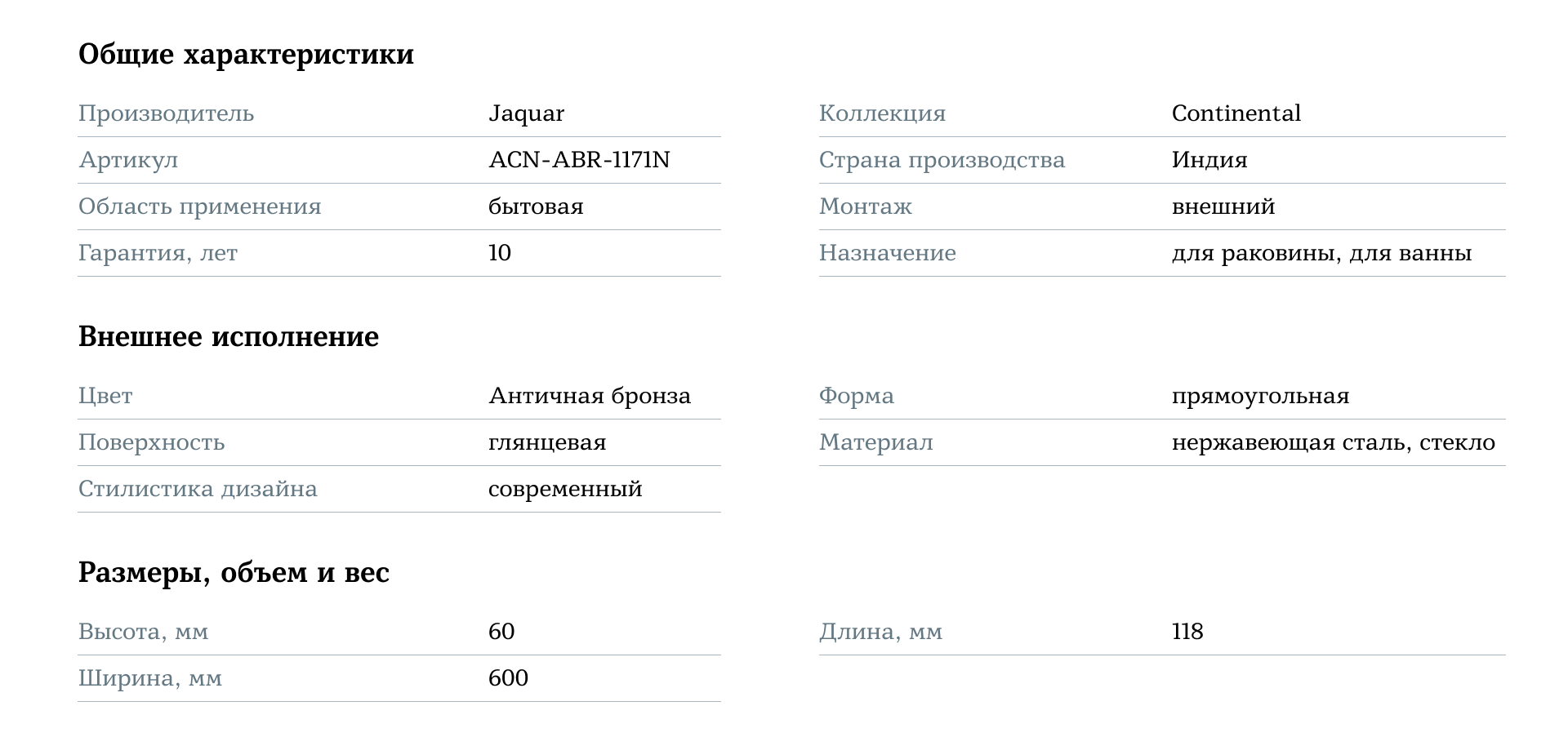The height and width of the screenshot is (737, 1568).
Task: Click the "Область применения" label
Action: coord(199,206)
